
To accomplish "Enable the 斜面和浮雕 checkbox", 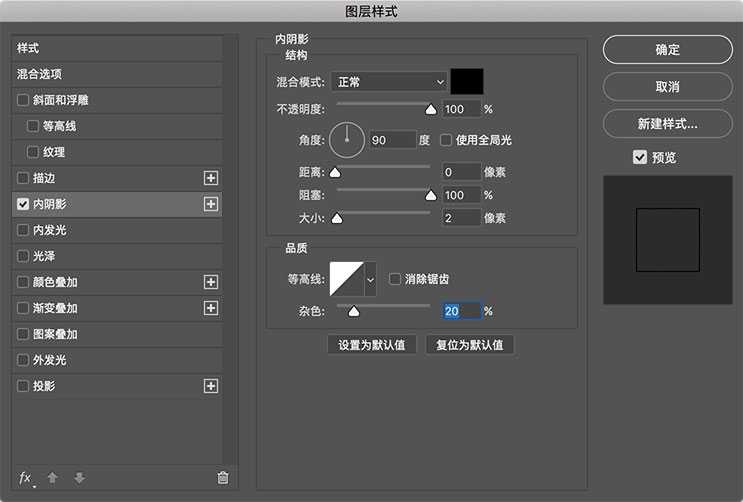I will (x=23, y=100).
